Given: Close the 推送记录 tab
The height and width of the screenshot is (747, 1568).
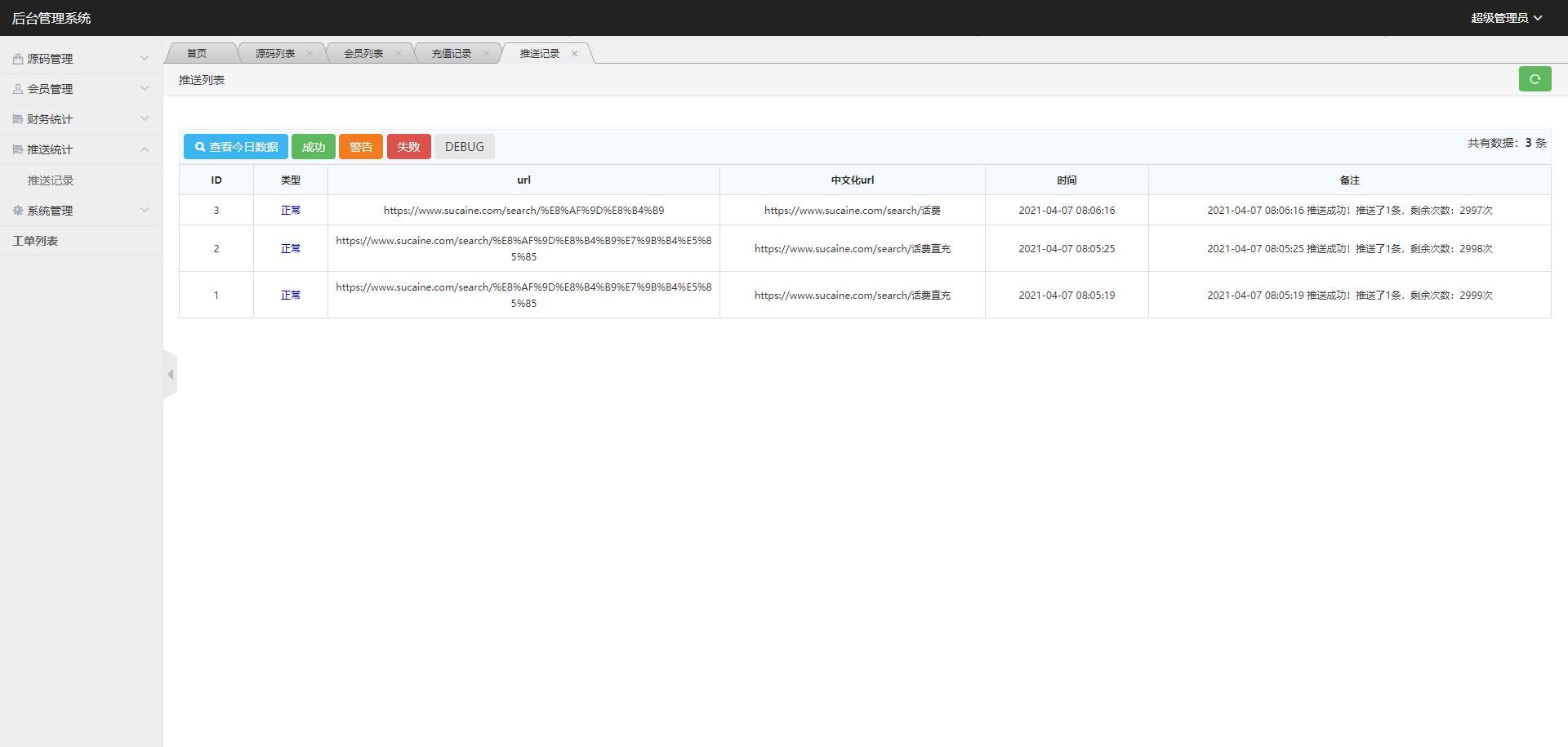Looking at the screenshot, I should click(574, 54).
